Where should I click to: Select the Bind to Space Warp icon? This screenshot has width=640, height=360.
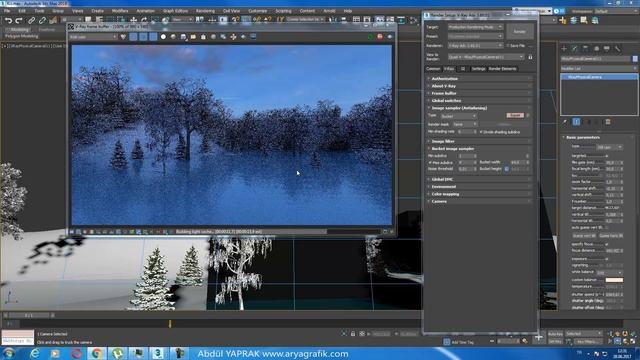click(53, 20)
